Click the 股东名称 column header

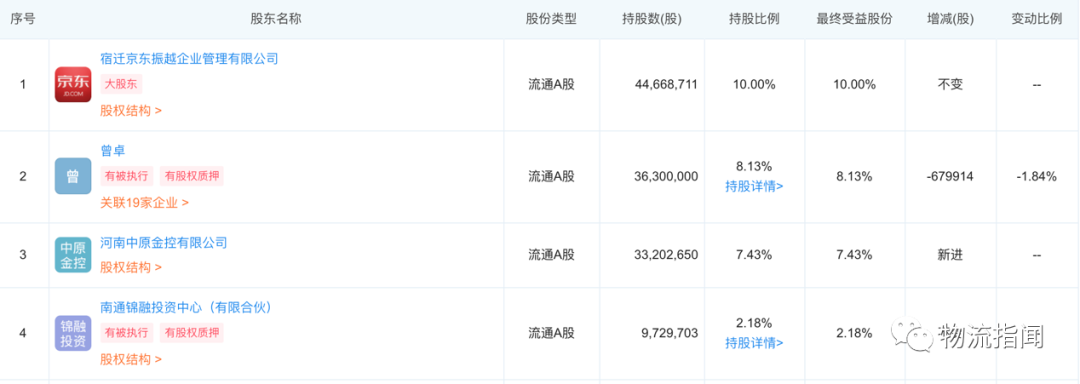pyautogui.click(x=276, y=19)
